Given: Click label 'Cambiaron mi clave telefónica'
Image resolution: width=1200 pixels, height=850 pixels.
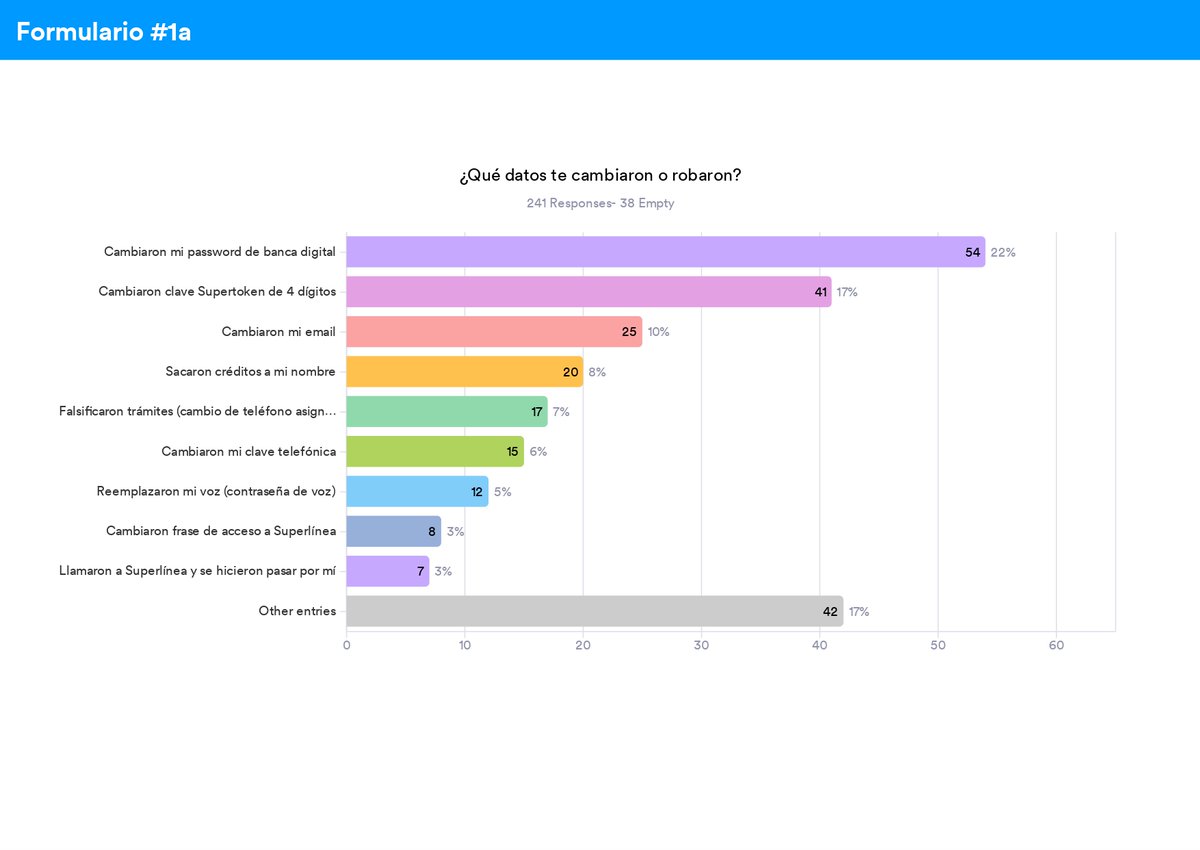Looking at the screenshot, I should [249, 452].
